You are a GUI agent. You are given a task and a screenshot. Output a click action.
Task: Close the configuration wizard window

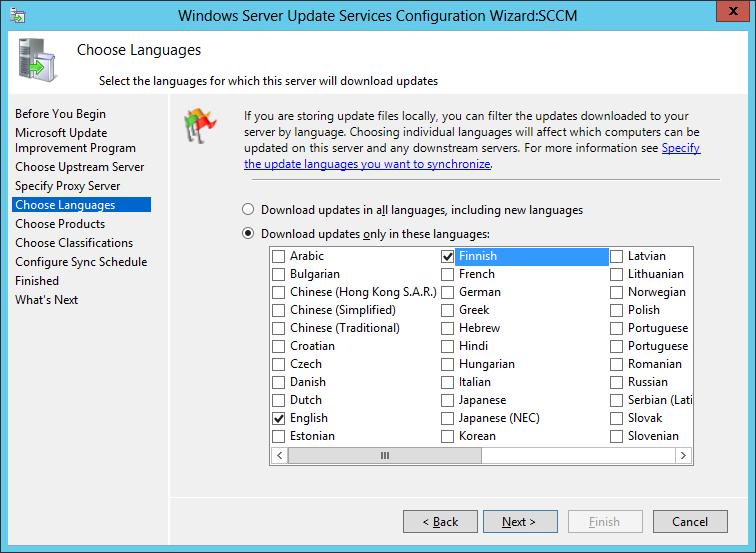tap(732, 11)
